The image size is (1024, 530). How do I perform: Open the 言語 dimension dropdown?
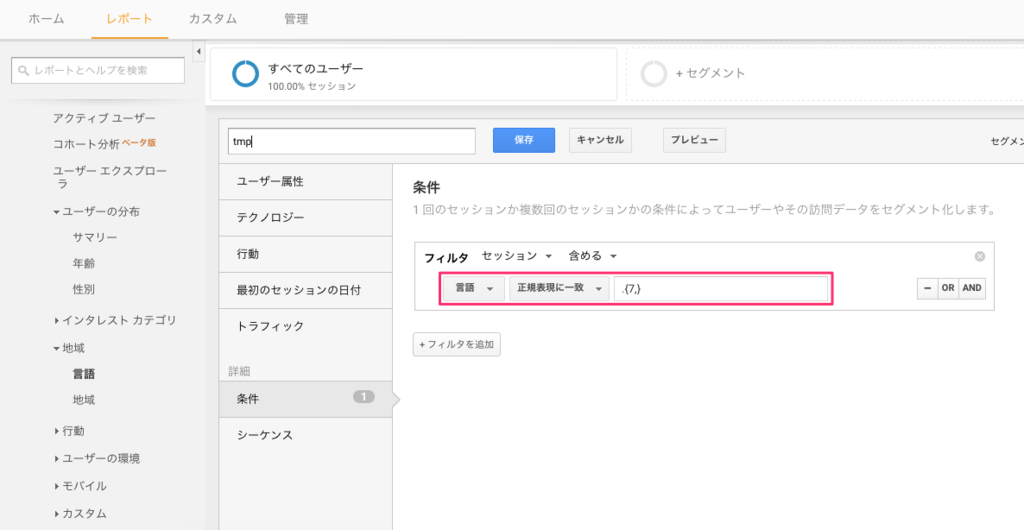tap(473, 288)
